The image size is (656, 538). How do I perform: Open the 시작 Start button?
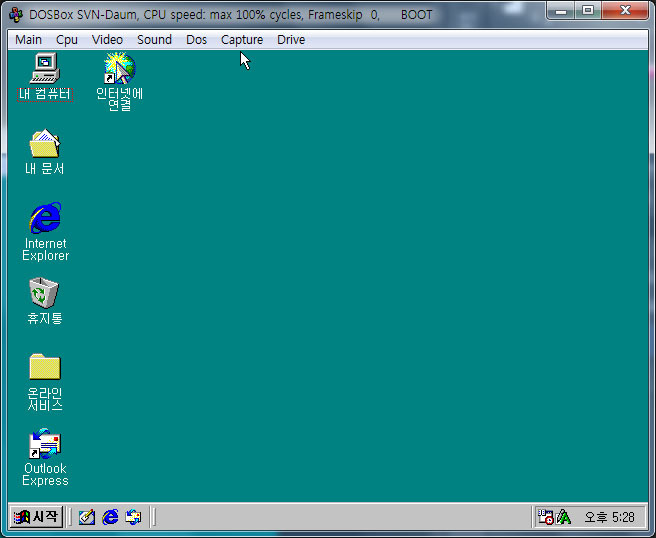[36, 517]
